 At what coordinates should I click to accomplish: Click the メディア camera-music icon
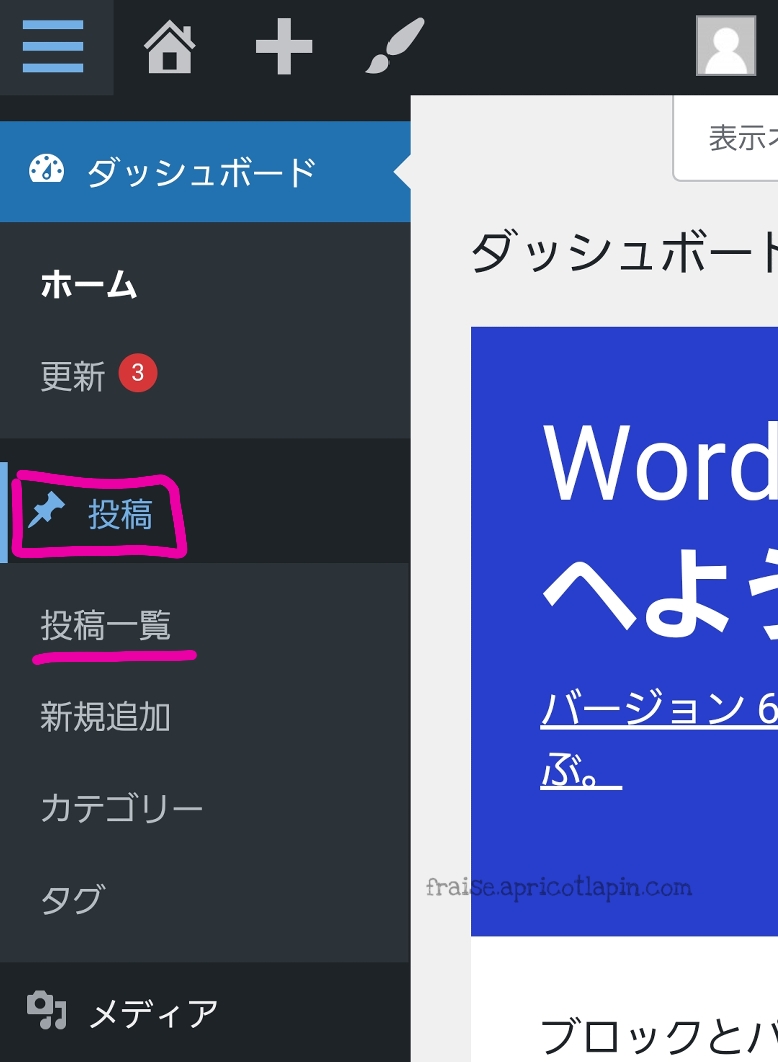[46, 1010]
